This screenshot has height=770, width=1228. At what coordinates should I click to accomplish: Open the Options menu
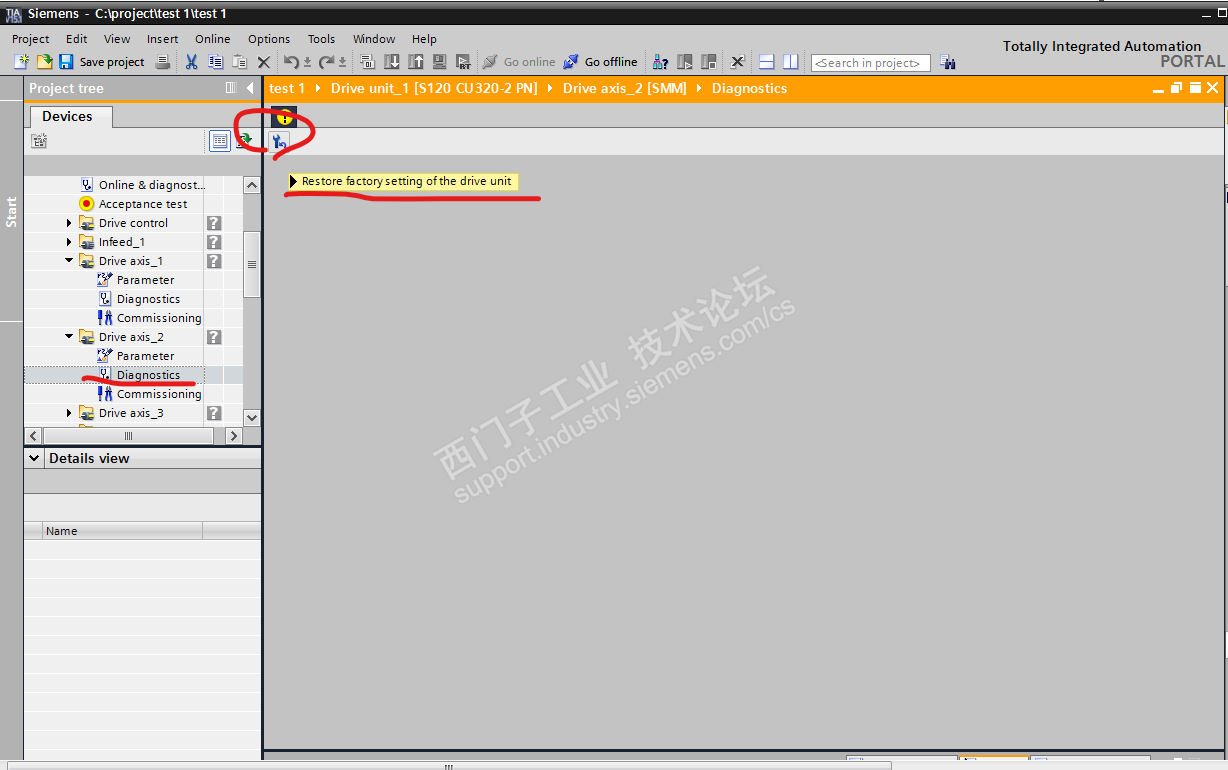pyautogui.click(x=269, y=39)
